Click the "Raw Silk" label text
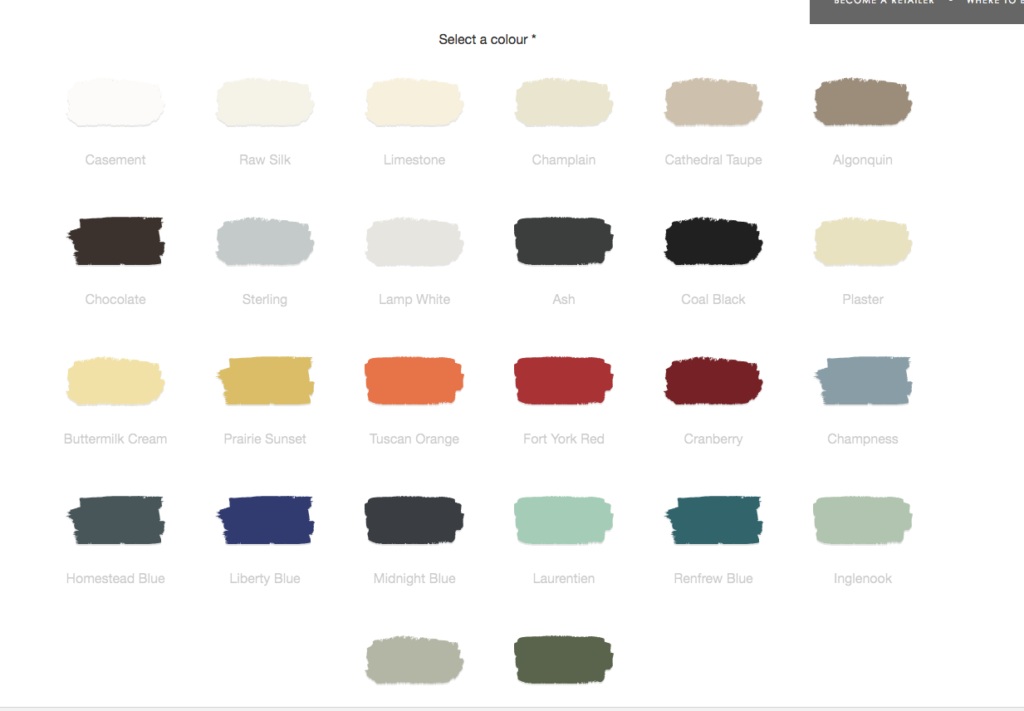Image resolution: width=1024 pixels, height=711 pixels. [x=265, y=160]
